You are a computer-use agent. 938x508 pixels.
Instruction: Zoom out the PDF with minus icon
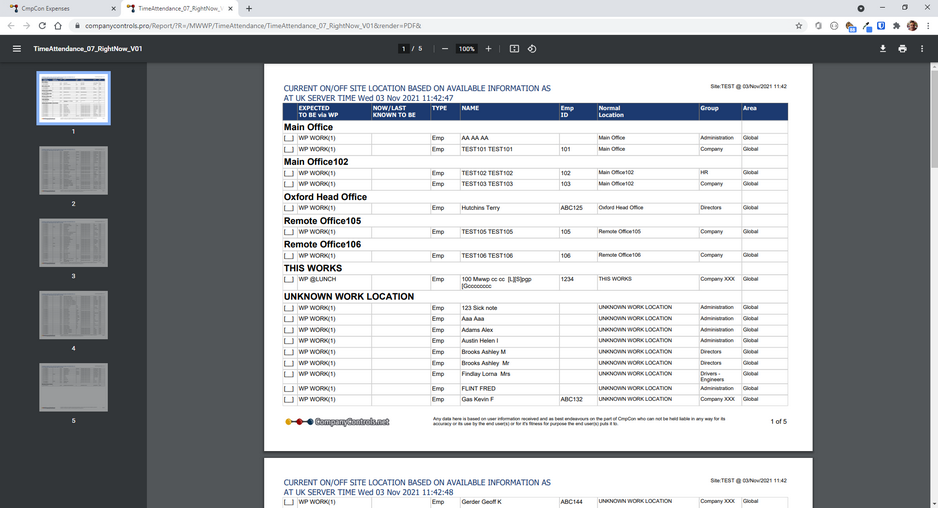(x=444, y=49)
